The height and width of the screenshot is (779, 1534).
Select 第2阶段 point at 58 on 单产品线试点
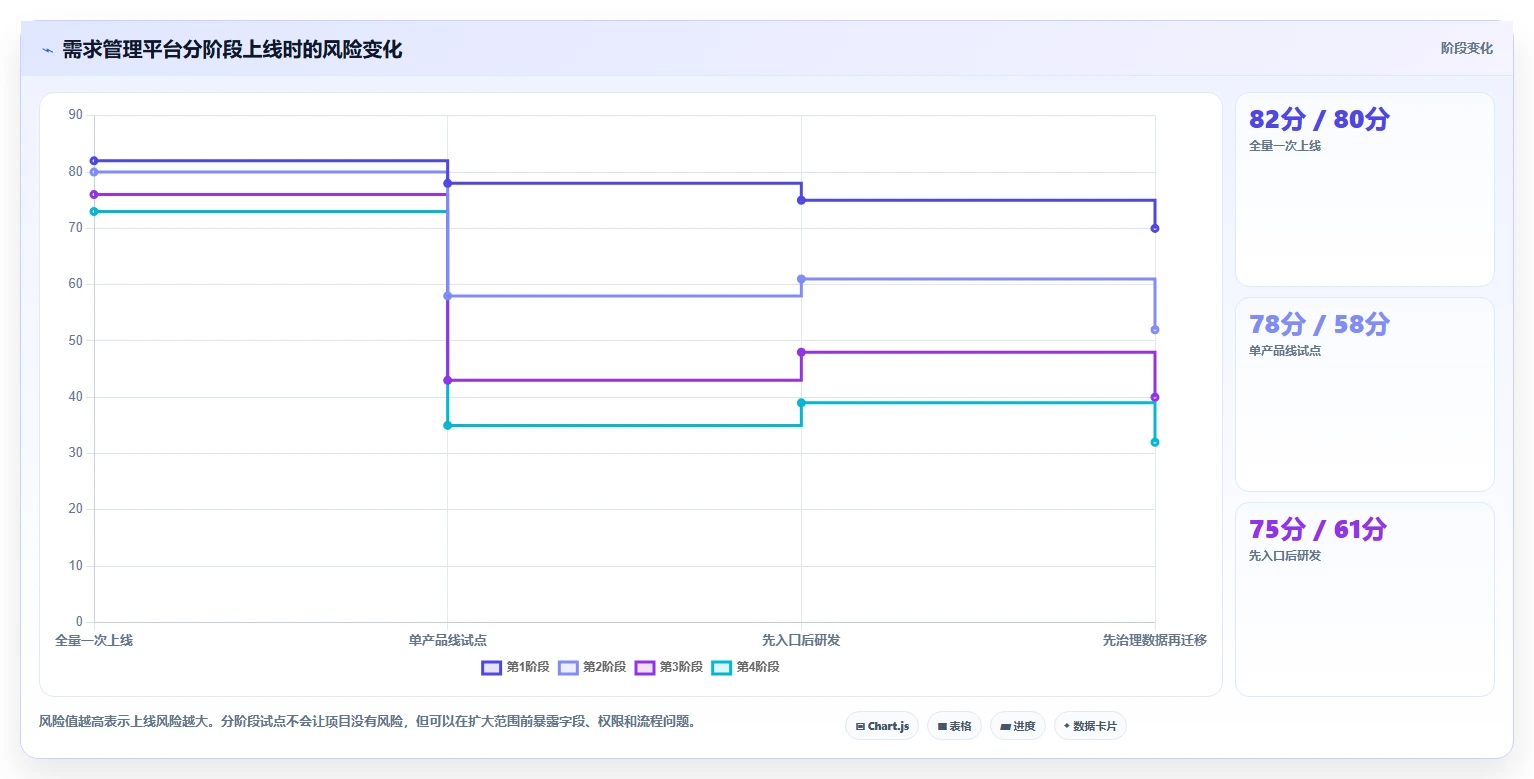point(448,296)
